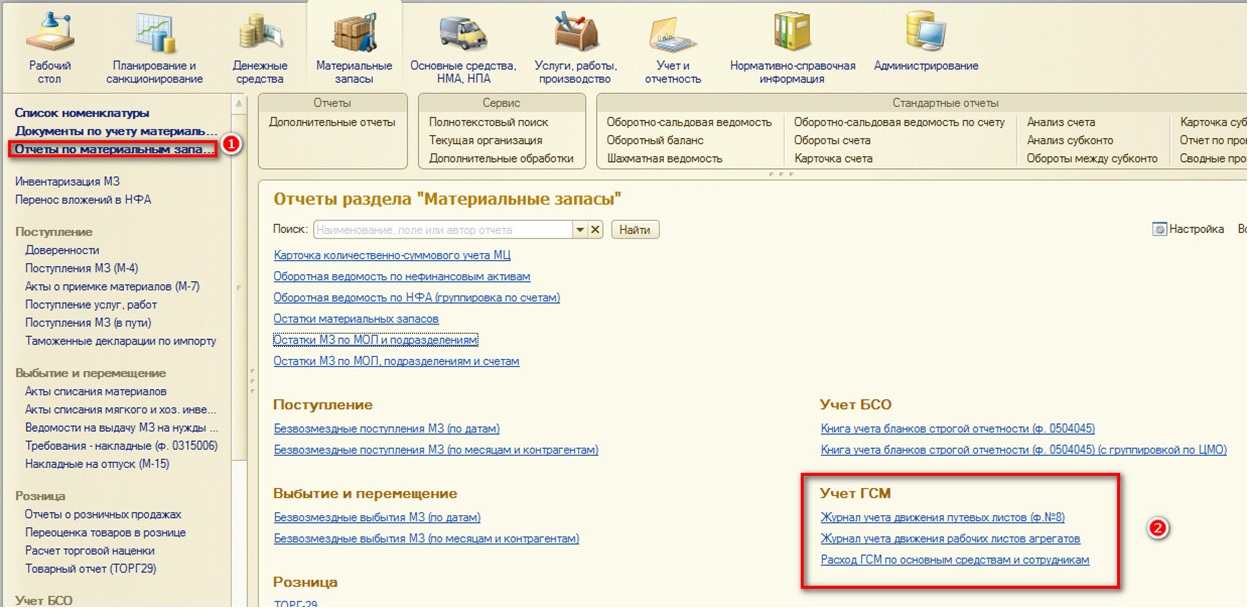
Task: Open Оборотно-сальдовая ведомость standard report
Action: [689, 122]
